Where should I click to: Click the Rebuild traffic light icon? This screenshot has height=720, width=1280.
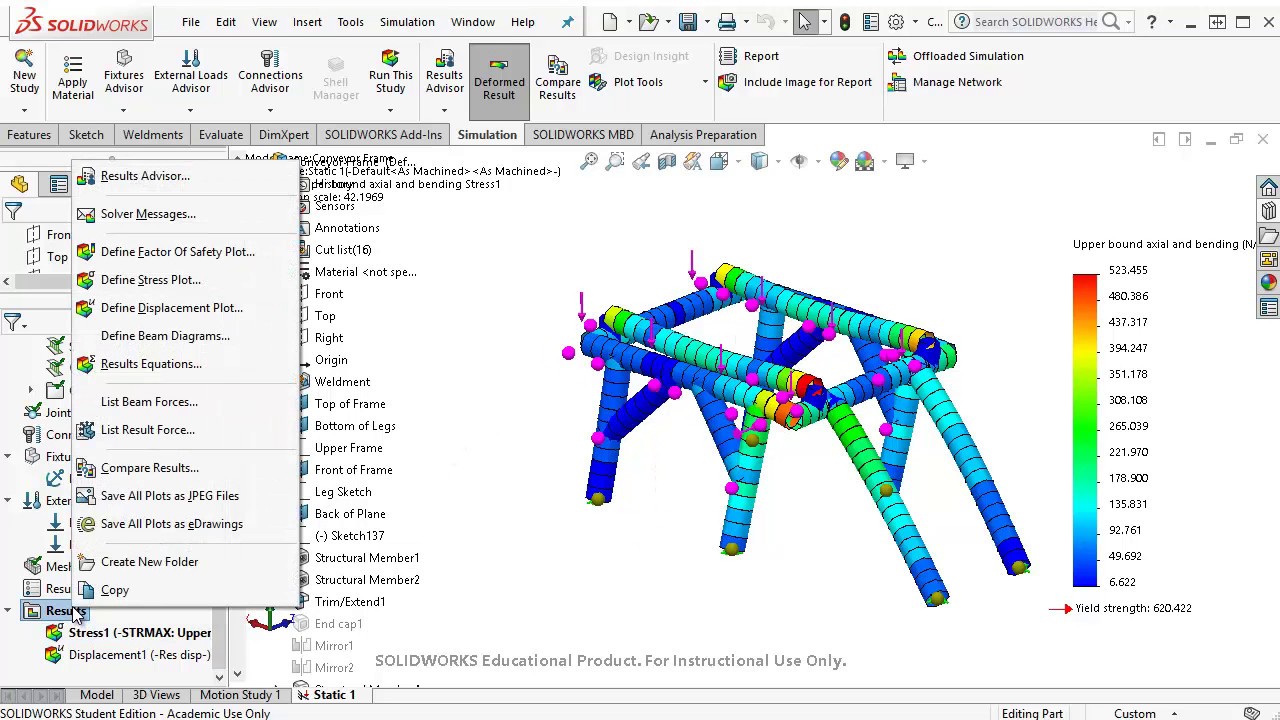coord(845,21)
